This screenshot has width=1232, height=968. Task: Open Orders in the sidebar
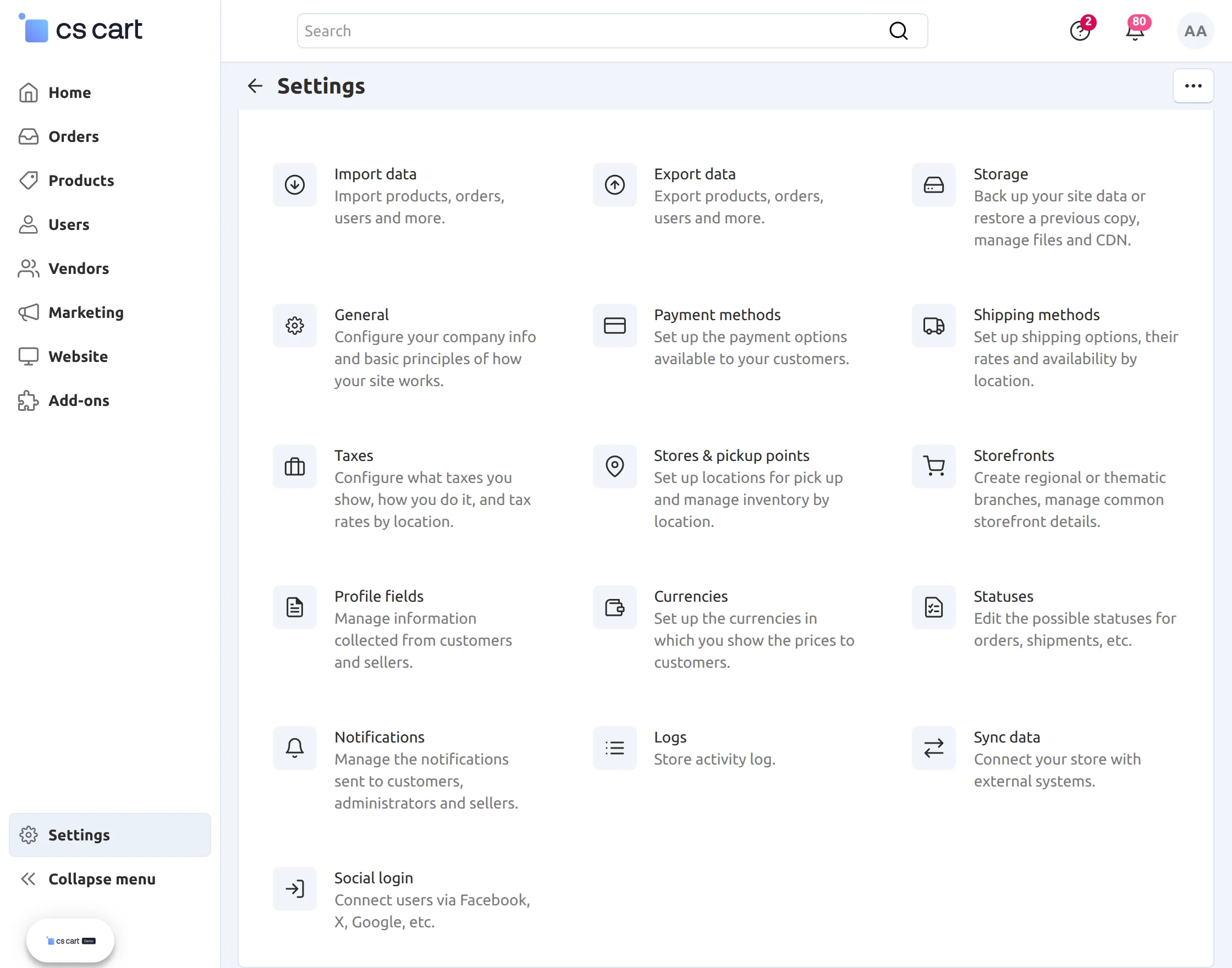pyautogui.click(x=74, y=136)
